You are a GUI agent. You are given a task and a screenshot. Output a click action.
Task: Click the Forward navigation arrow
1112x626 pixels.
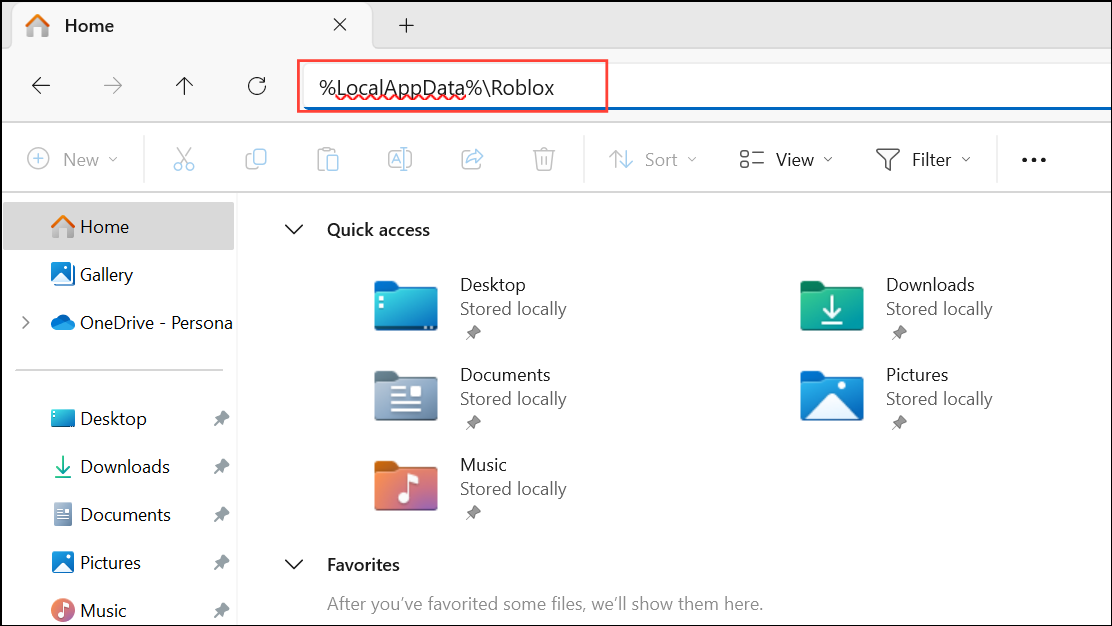(x=113, y=86)
